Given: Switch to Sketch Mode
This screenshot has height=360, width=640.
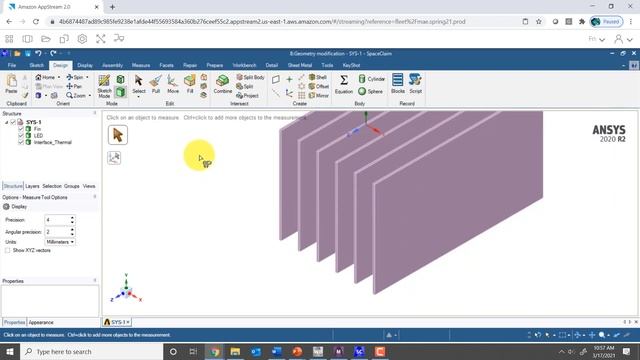Looking at the screenshot, I should point(104,86).
